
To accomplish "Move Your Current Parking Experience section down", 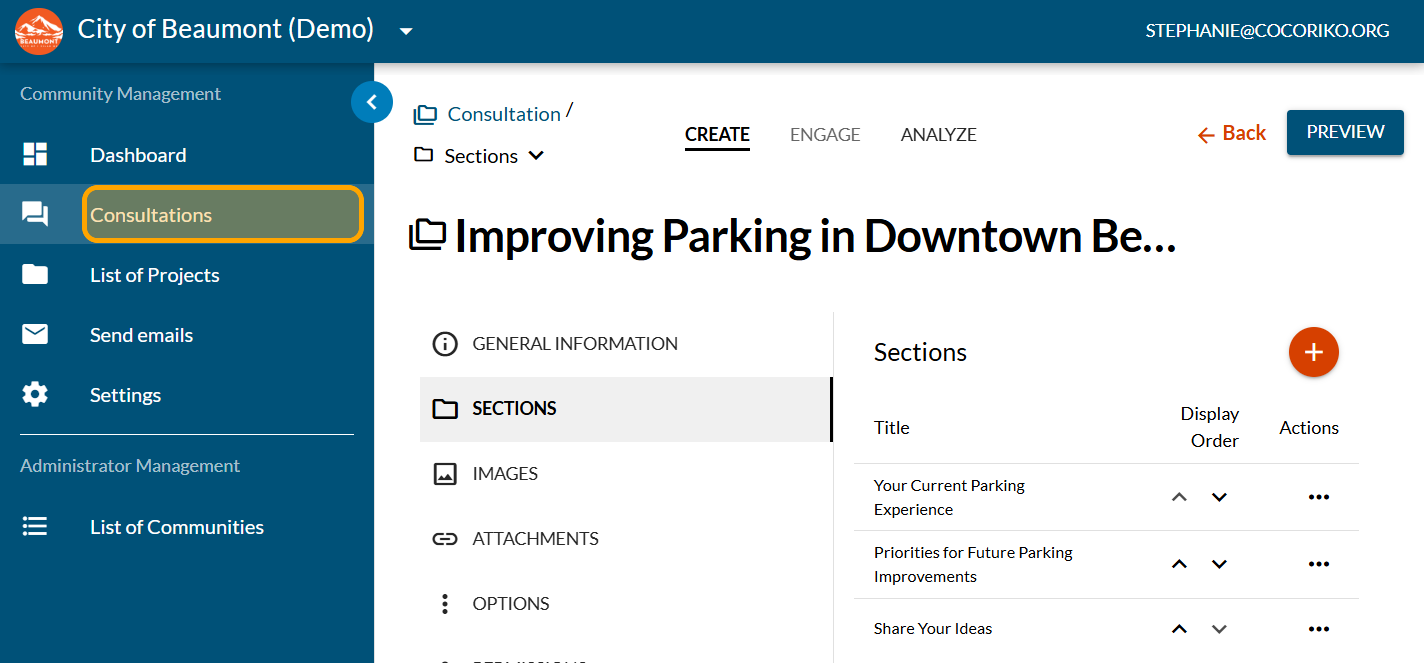I will click(1219, 497).
